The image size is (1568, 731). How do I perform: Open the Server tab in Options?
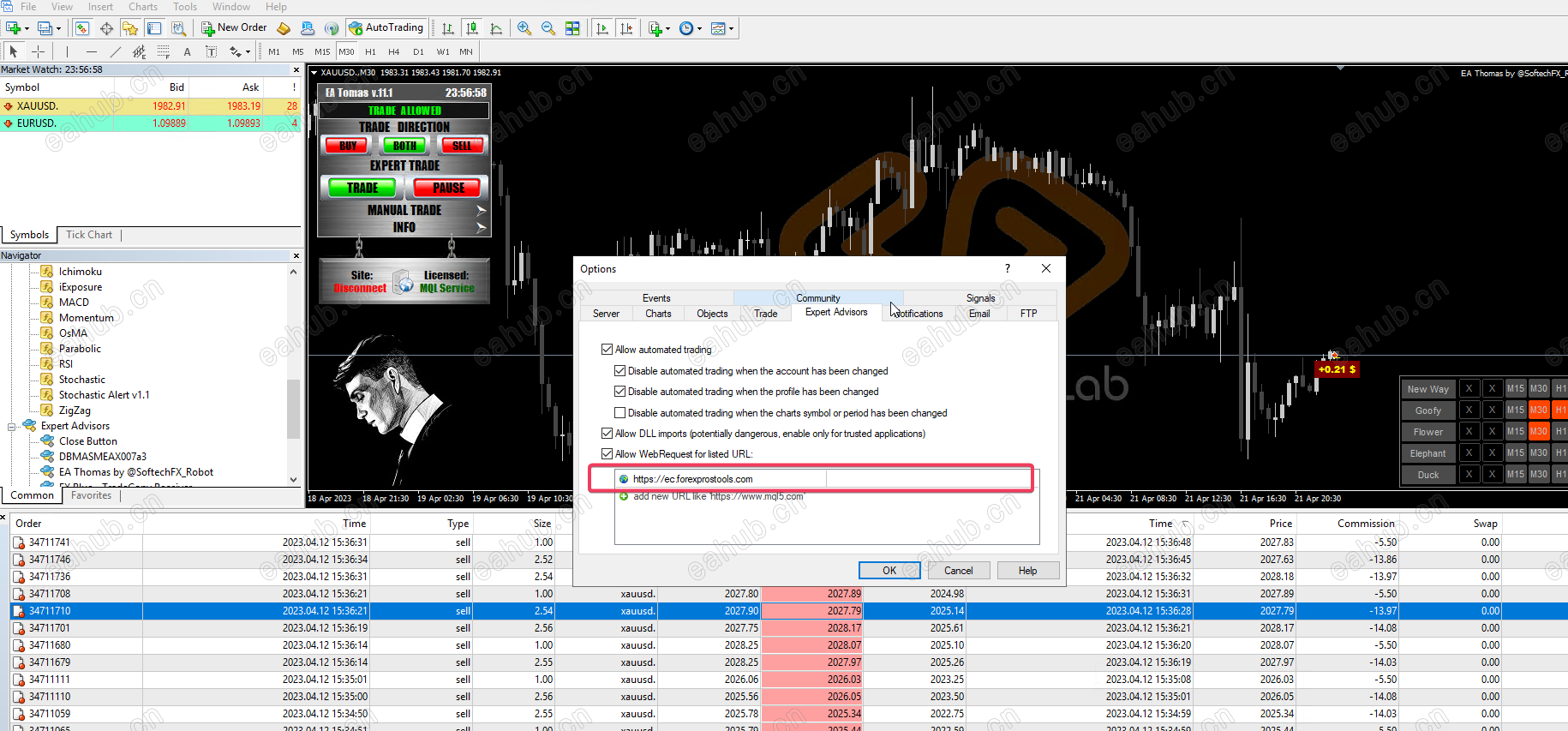click(x=606, y=314)
